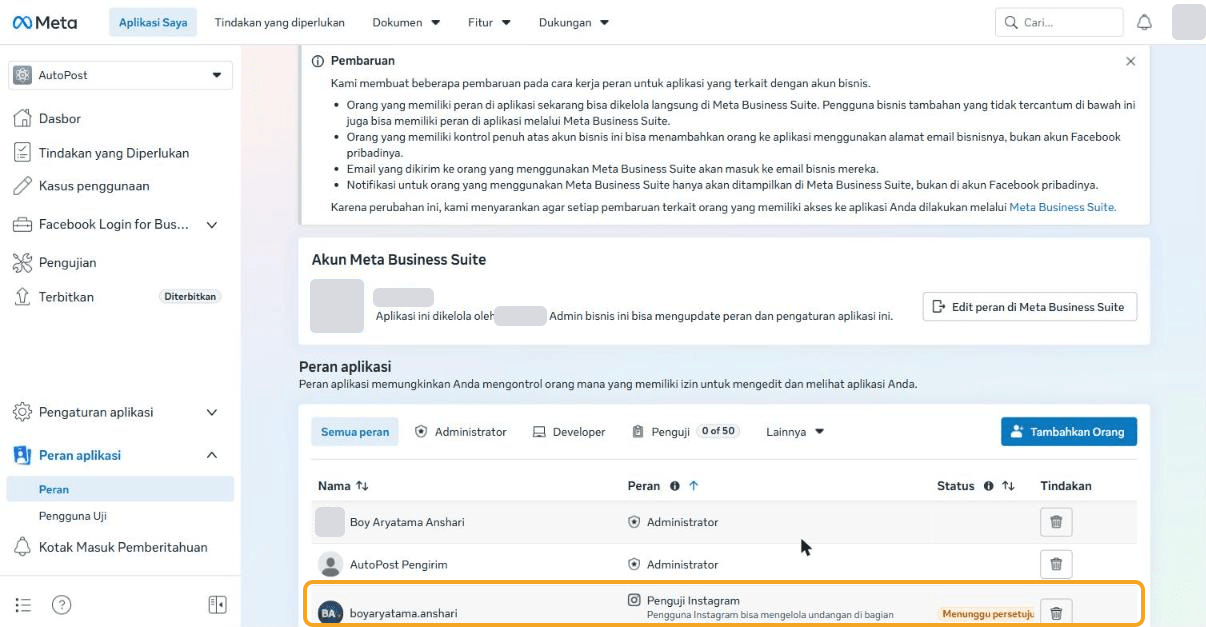Click the Status column info icon
Viewport: 1206px width, 627px height.
coord(989,486)
